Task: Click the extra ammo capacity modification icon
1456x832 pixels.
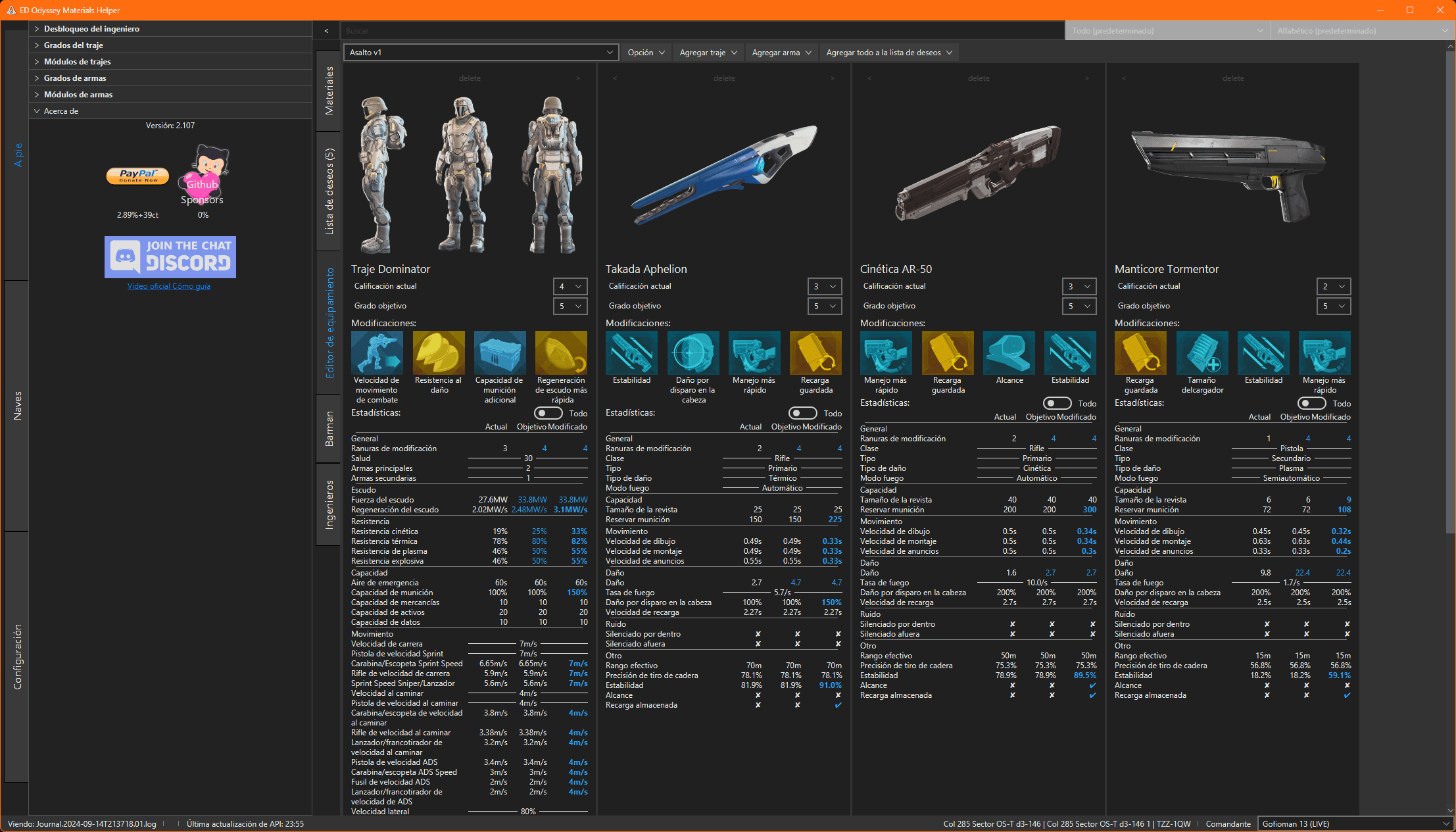Action: point(500,353)
